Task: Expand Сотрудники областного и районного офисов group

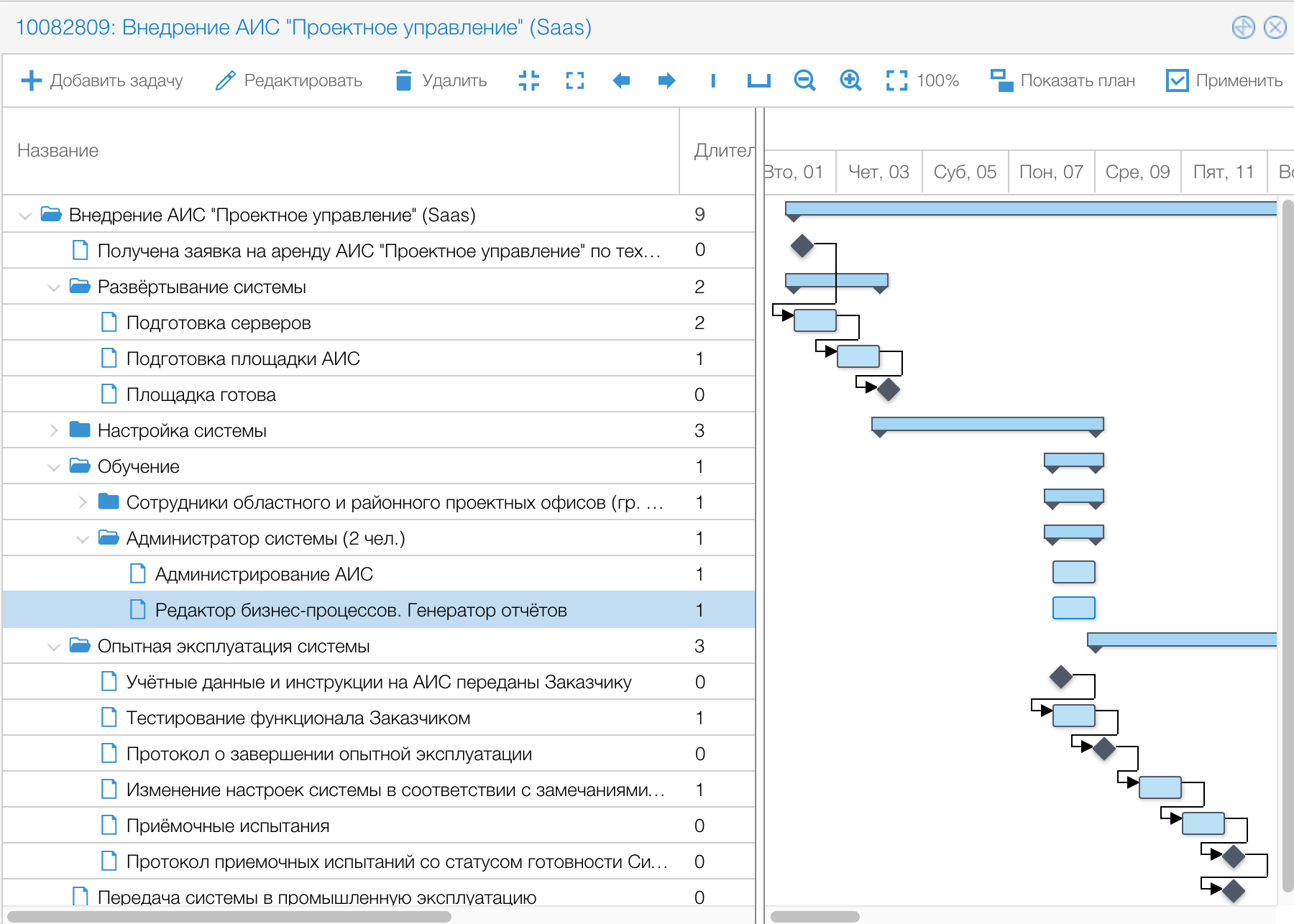Action: 83,502
